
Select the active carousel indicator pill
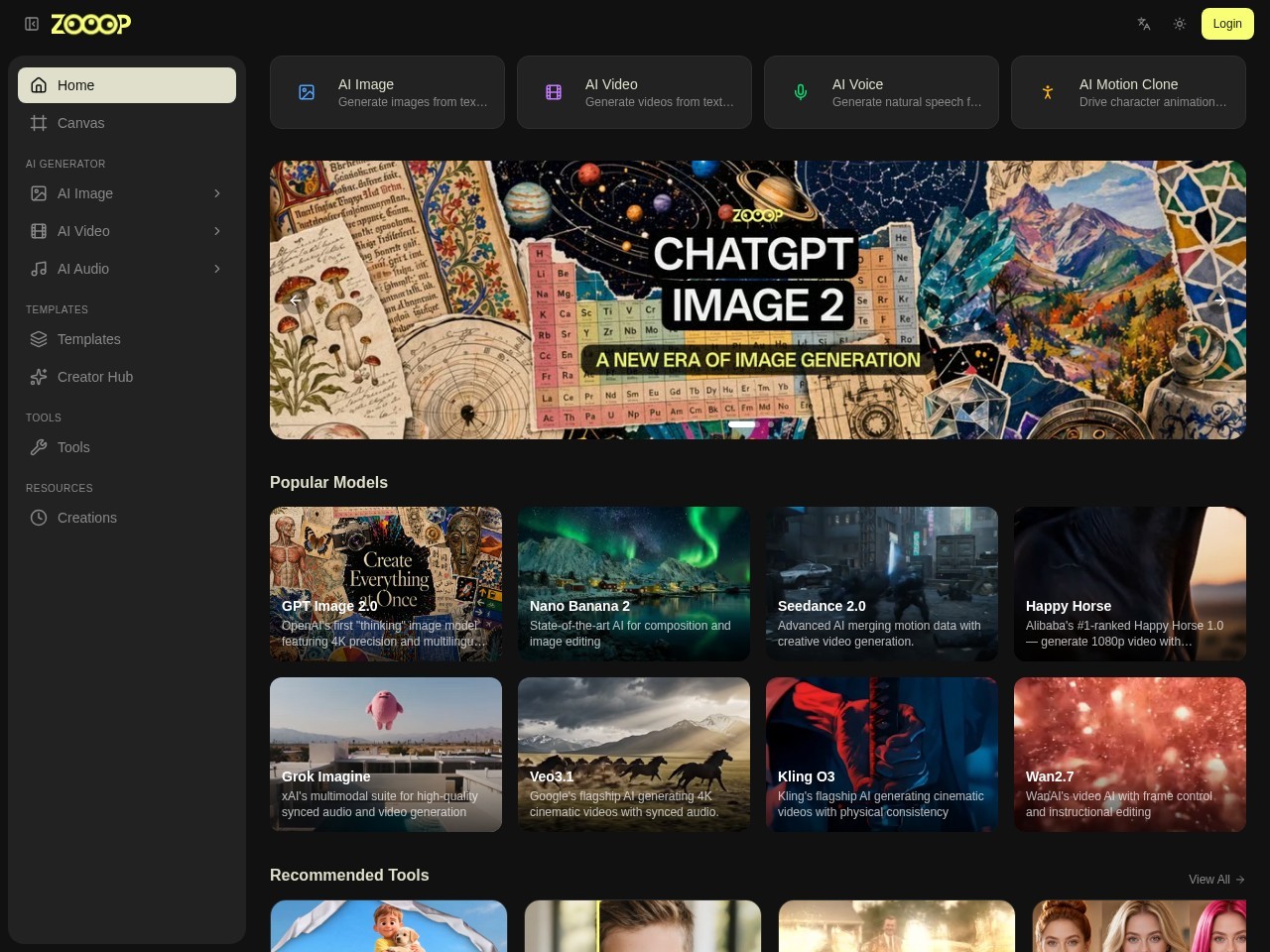click(x=742, y=424)
